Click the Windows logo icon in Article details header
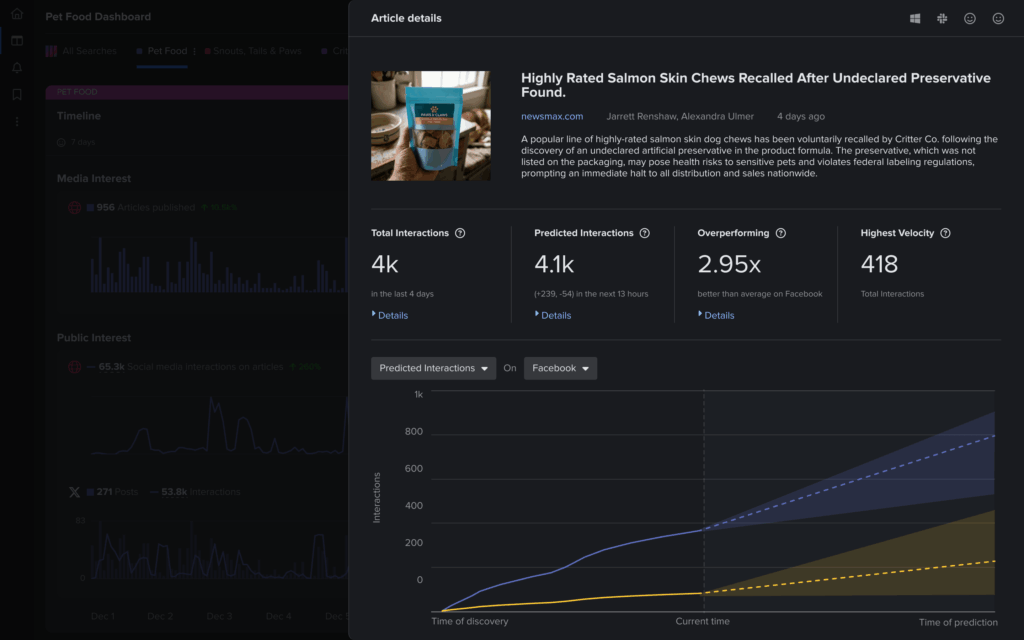Viewport: 1024px width, 640px height. (915, 18)
